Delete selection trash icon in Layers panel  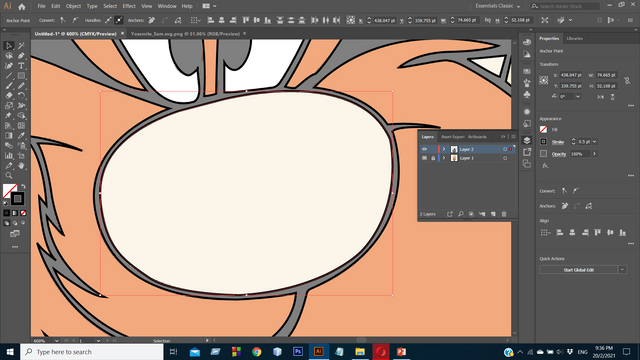(x=504, y=214)
